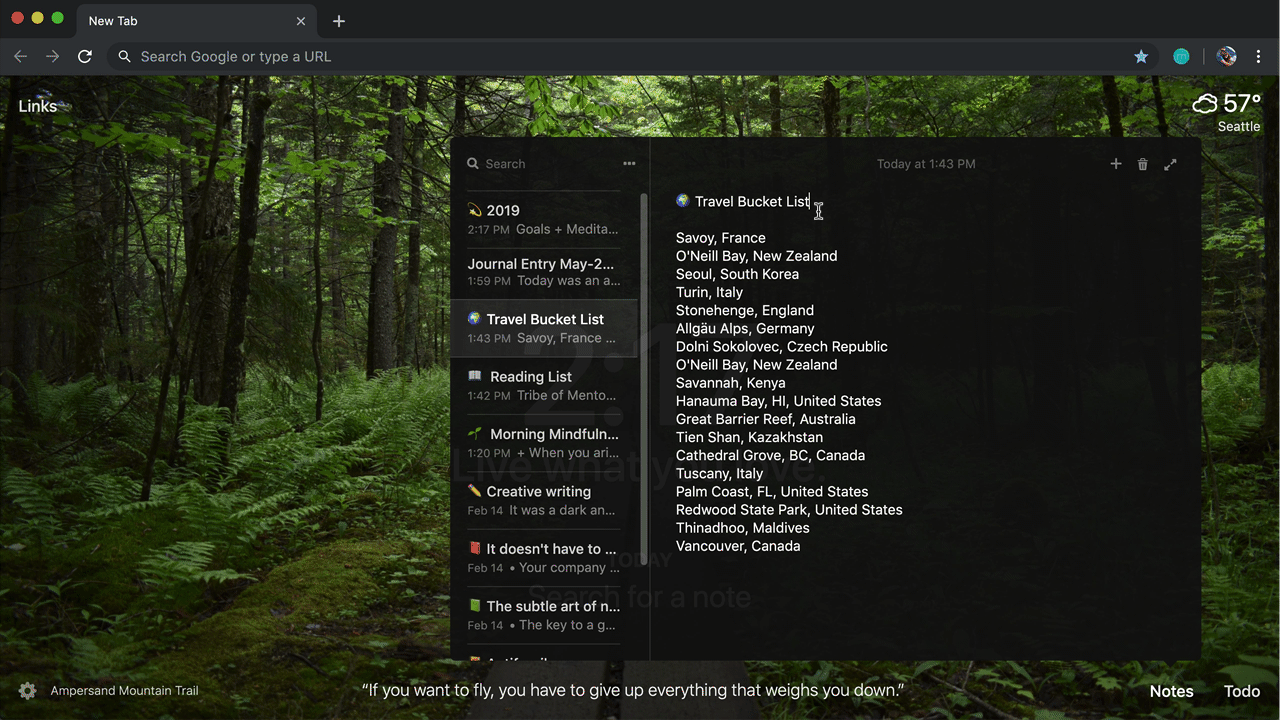Viewport: 1280px width, 720px height.
Task: Open the Reading List note
Action: pos(543,385)
